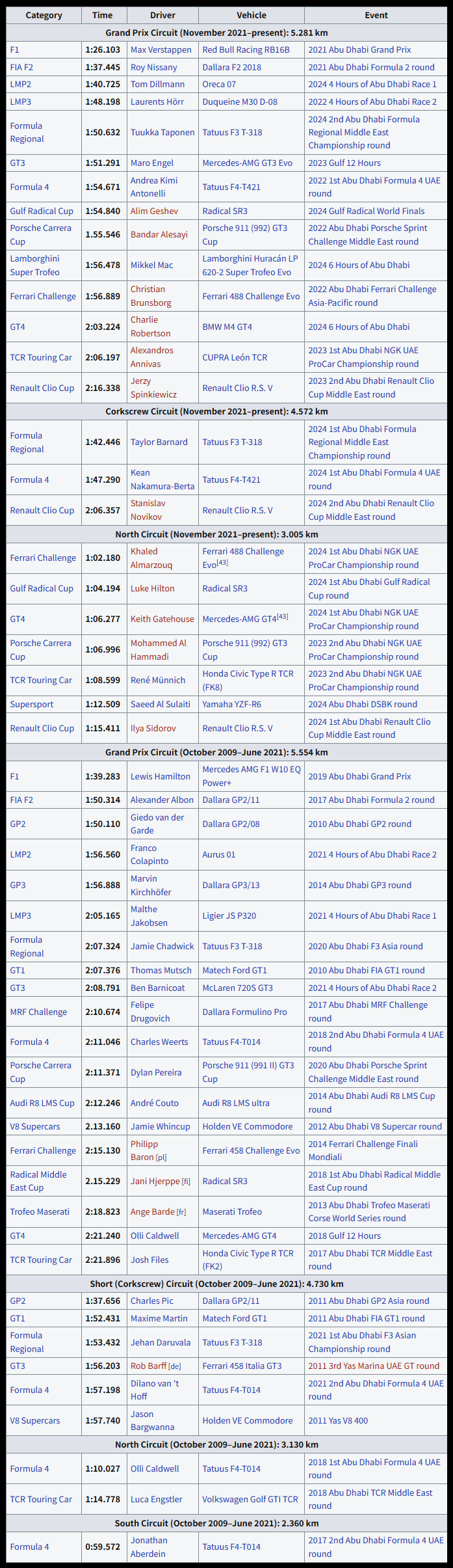Open the Volkswagen Golf GTI TCR link

pyautogui.click(x=250, y=1499)
